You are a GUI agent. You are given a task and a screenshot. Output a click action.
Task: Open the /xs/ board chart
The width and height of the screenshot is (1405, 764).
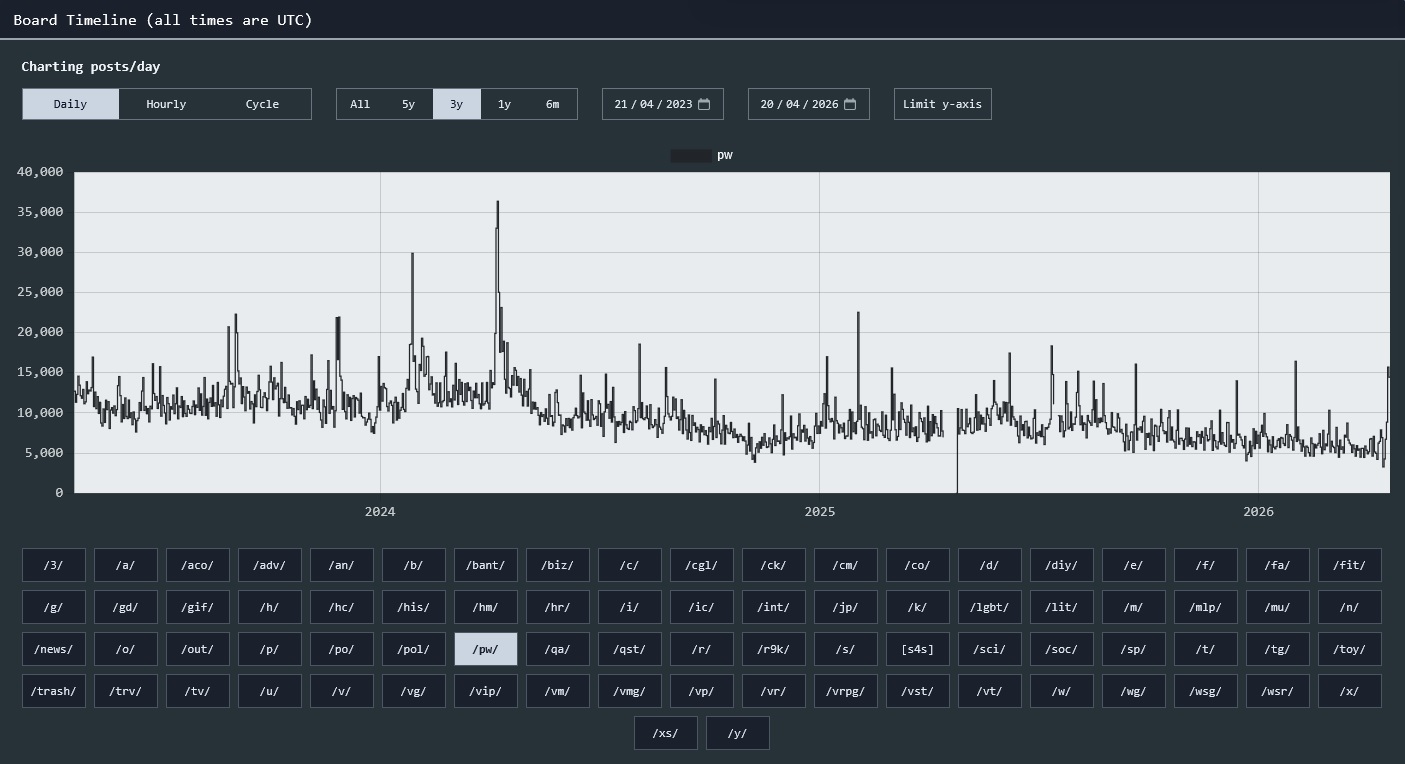[666, 733]
